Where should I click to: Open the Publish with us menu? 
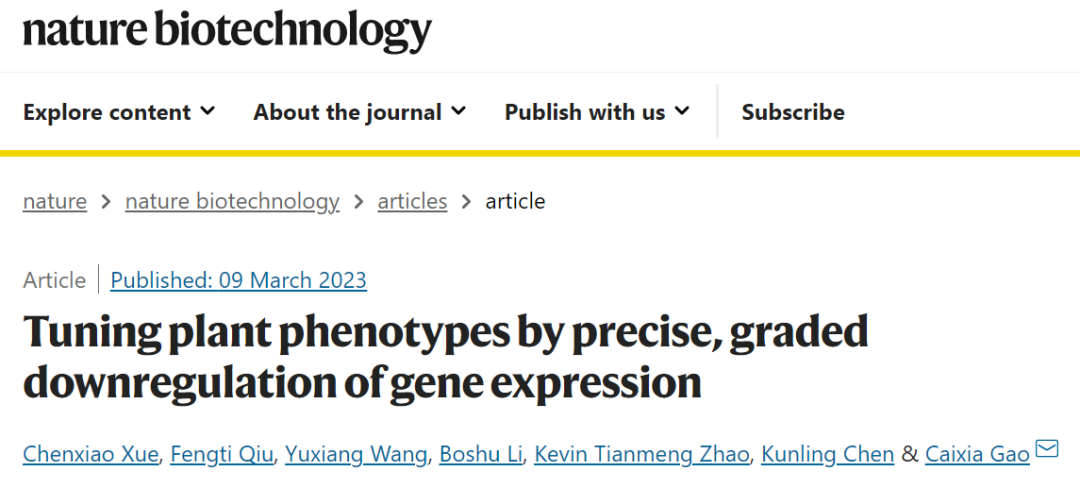point(596,112)
